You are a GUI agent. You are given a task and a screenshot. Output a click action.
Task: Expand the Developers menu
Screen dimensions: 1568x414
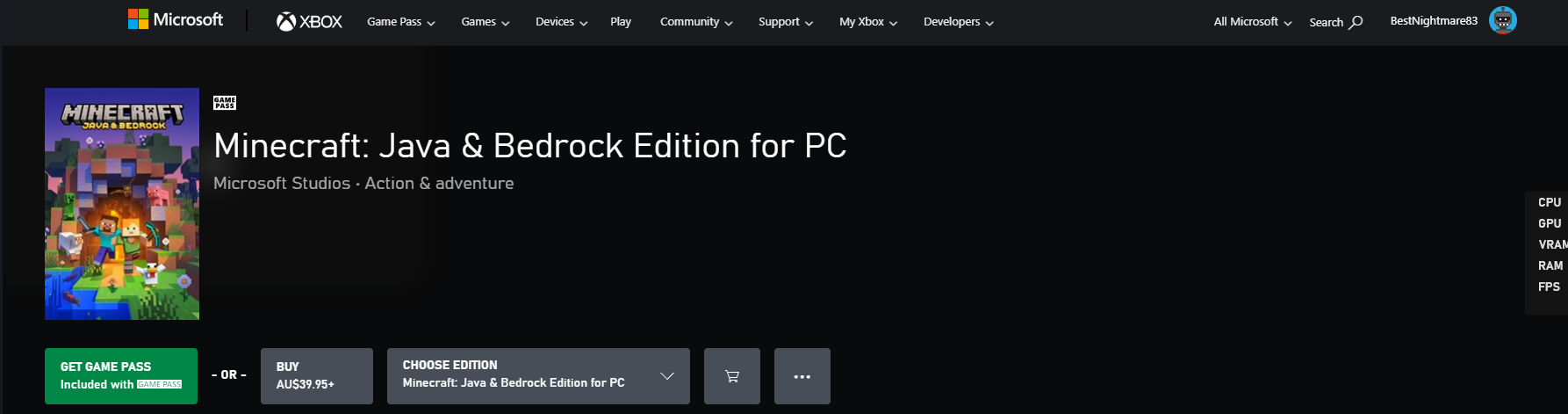tap(959, 22)
